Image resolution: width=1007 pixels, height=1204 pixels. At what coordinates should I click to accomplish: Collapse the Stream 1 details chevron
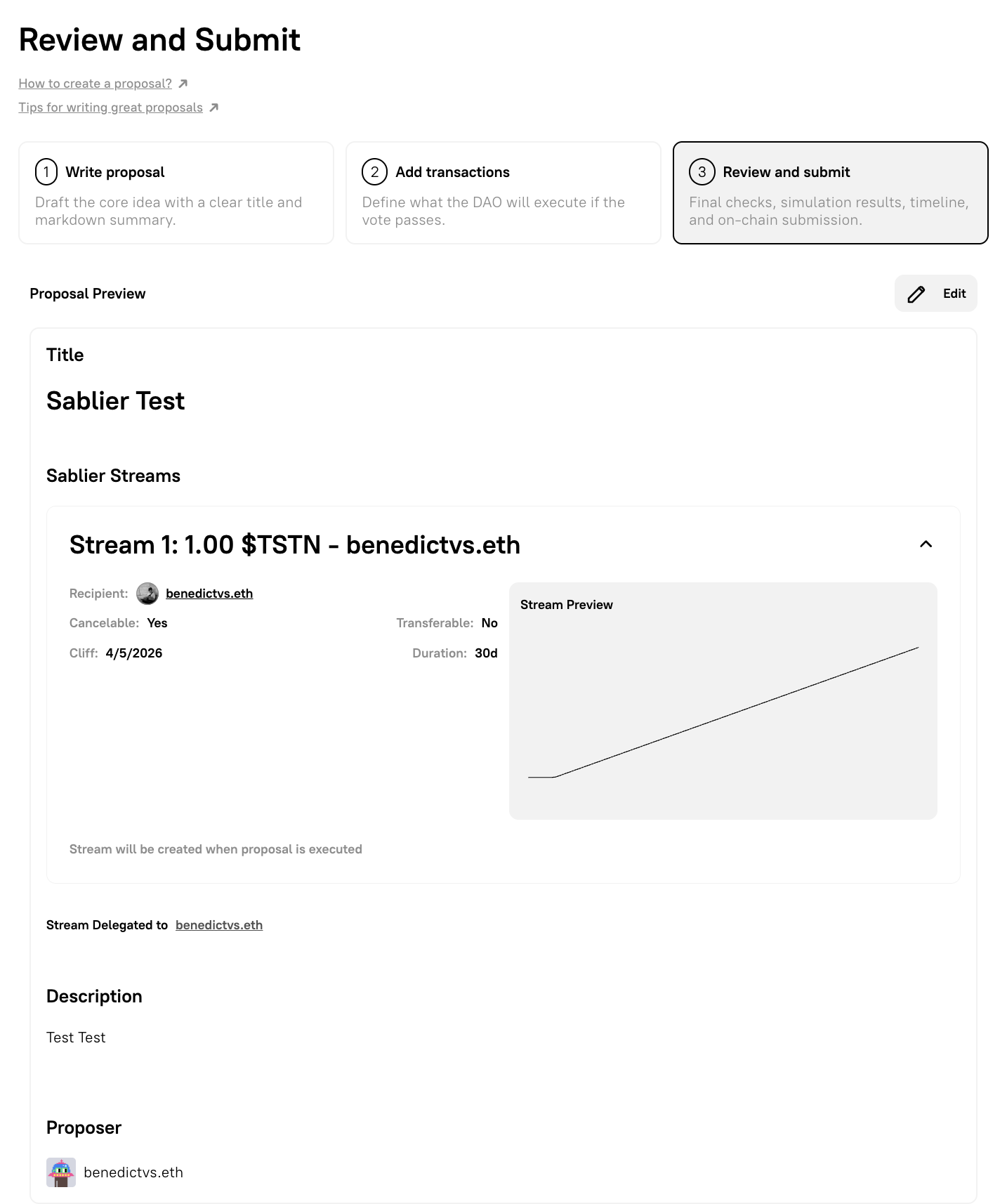point(926,544)
